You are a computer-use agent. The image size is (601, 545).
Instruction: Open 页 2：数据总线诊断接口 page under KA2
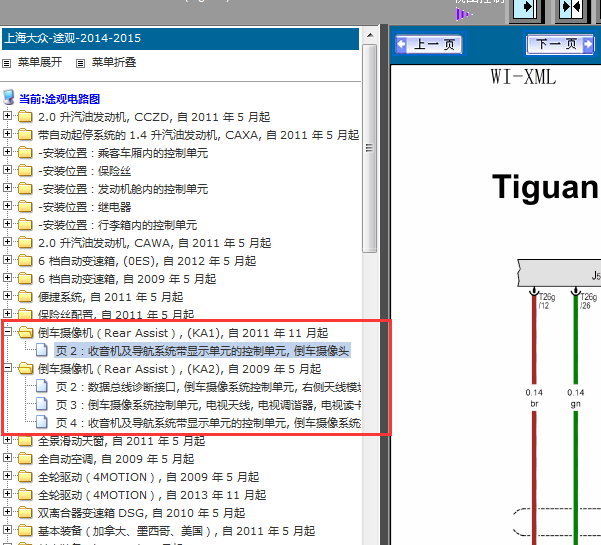[x=208, y=387]
